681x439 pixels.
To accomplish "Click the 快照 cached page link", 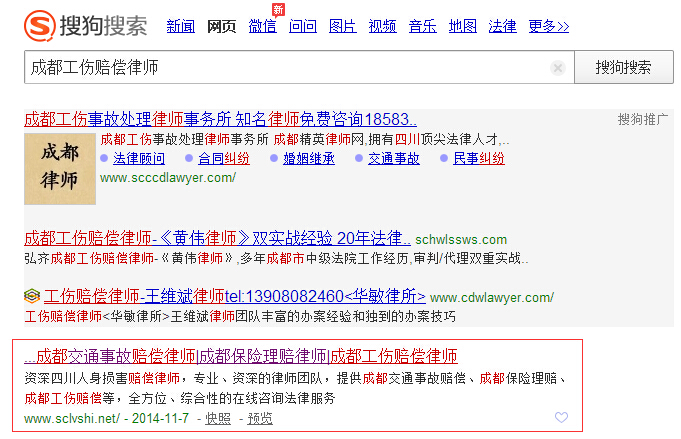I will (218, 418).
